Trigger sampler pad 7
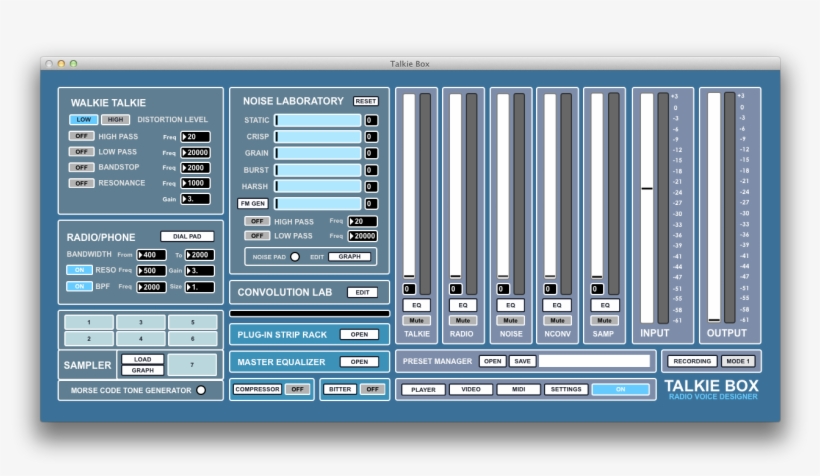 click(x=192, y=365)
